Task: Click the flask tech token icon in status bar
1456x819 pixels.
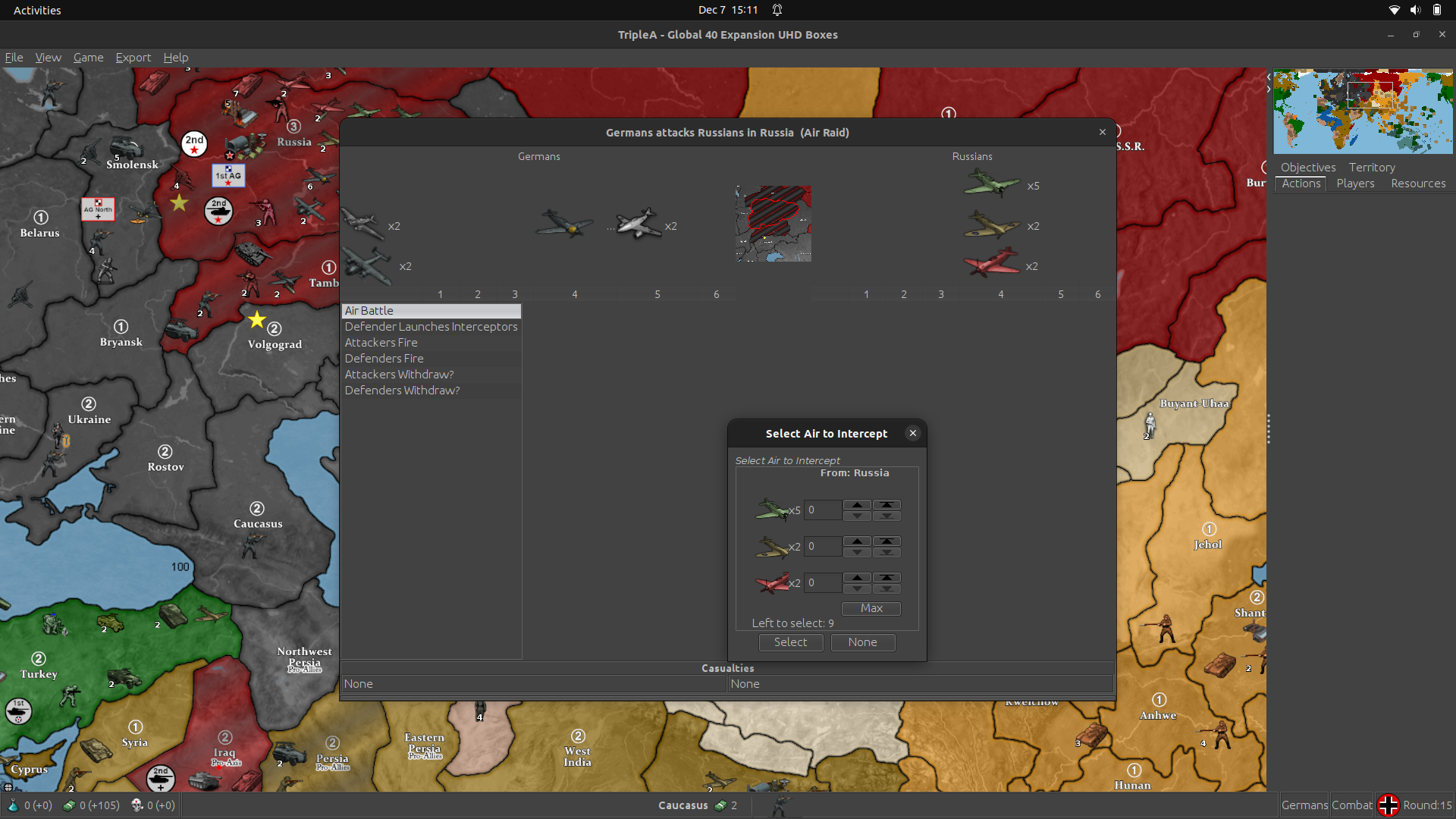Action: click(x=12, y=805)
